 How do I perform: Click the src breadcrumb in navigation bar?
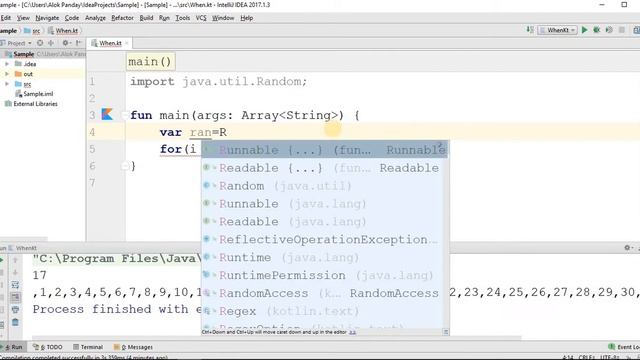tap(32, 31)
